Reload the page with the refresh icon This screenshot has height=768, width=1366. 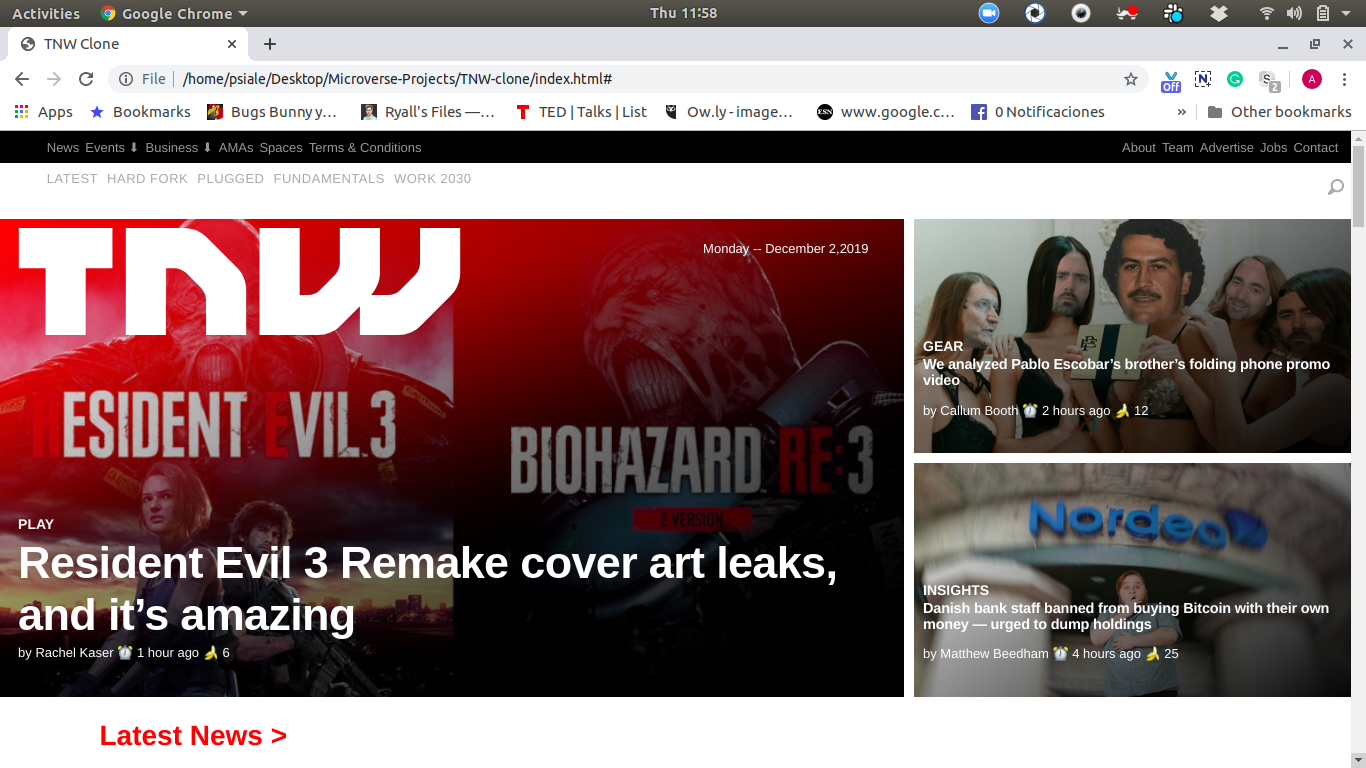(x=86, y=79)
